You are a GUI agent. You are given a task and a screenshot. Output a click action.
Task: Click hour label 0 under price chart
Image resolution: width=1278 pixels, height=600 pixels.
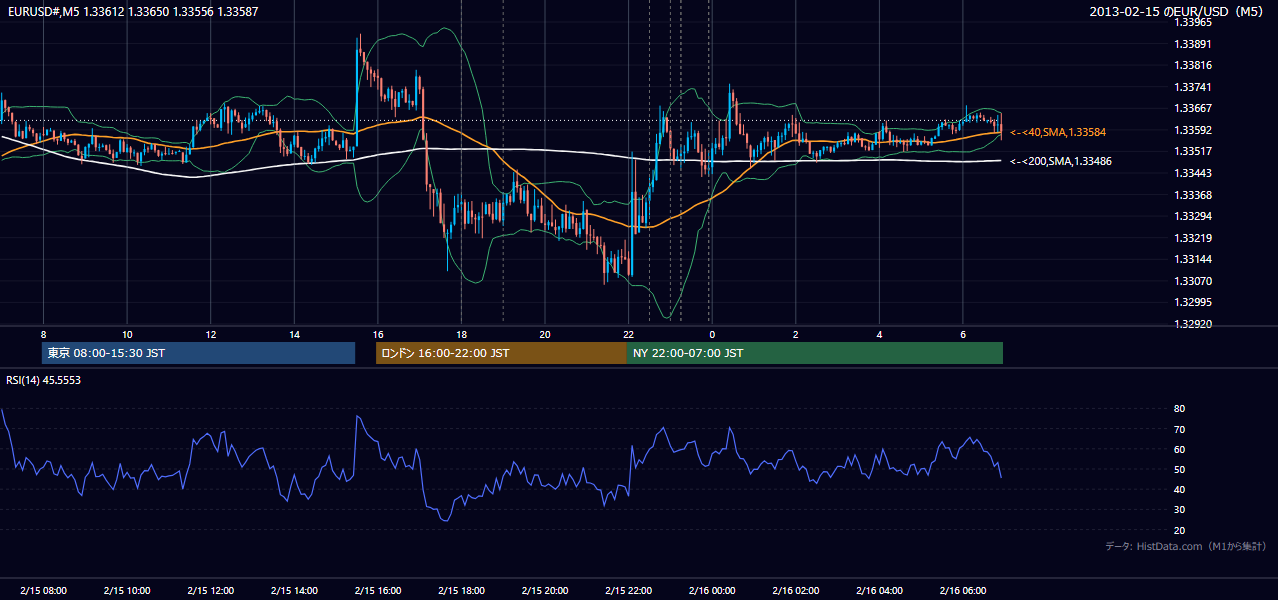(x=712, y=334)
